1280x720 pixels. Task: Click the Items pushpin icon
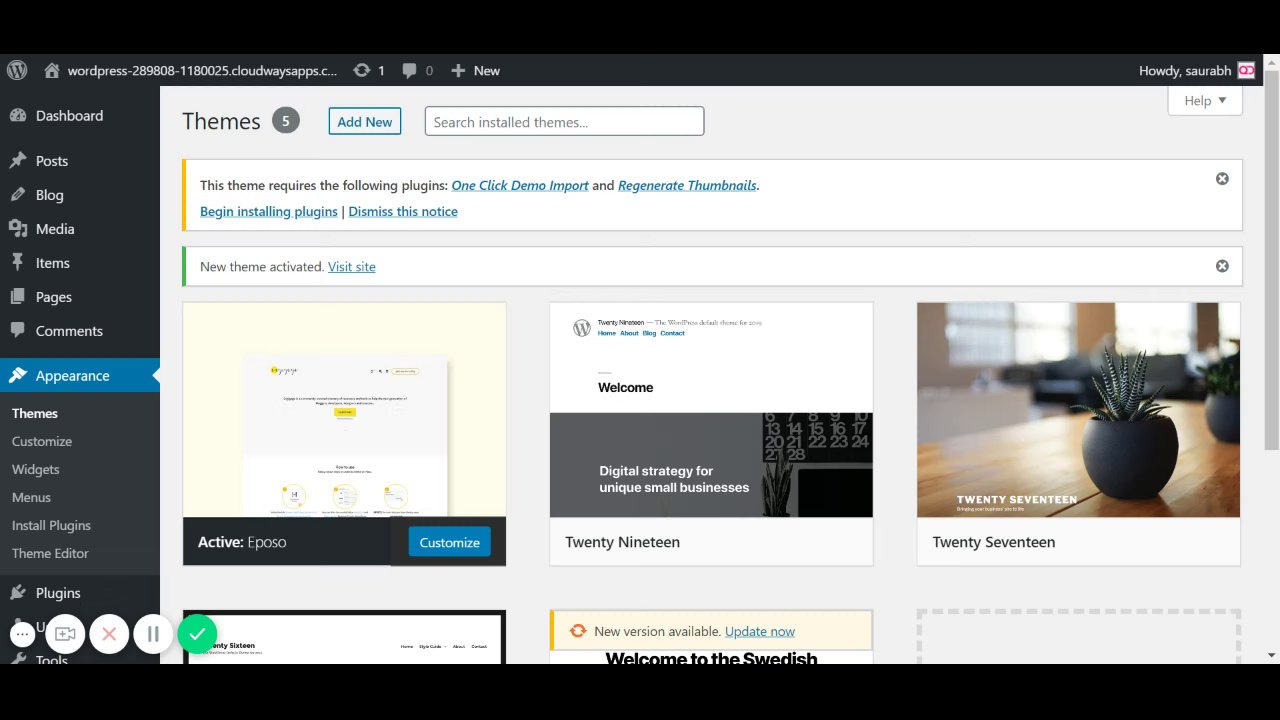pyautogui.click(x=18, y=262)
